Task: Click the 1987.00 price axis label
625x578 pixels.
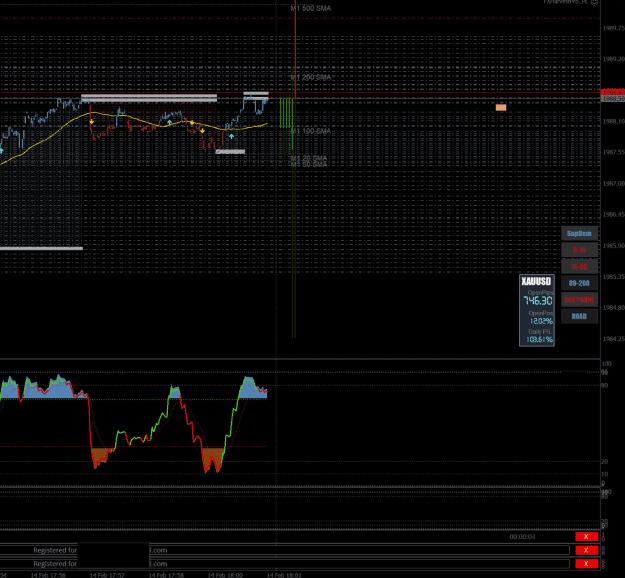Action: coord(613,183)
